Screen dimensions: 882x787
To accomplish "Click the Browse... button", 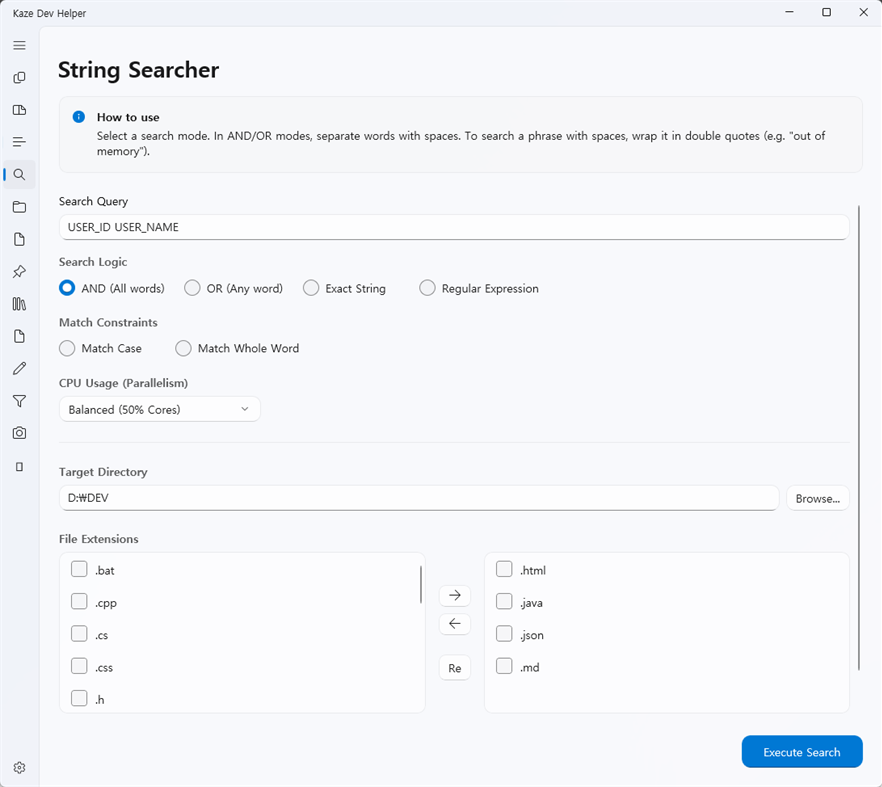I will tap(817, 498).
